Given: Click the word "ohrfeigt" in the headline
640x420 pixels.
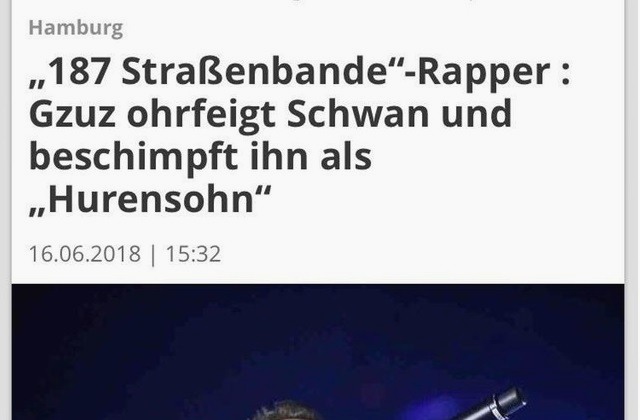Looking at the screenshot, I should 201,116.
